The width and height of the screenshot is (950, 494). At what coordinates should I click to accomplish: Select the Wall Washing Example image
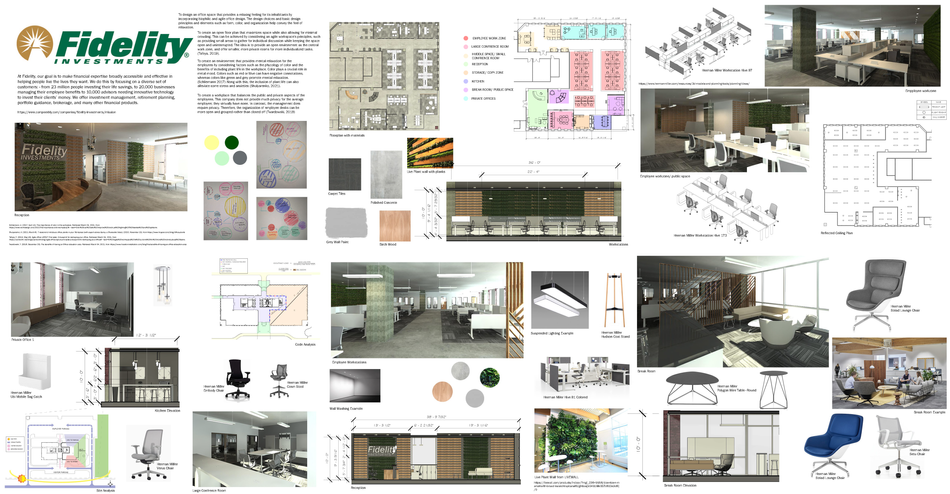[x=355, y=386]
